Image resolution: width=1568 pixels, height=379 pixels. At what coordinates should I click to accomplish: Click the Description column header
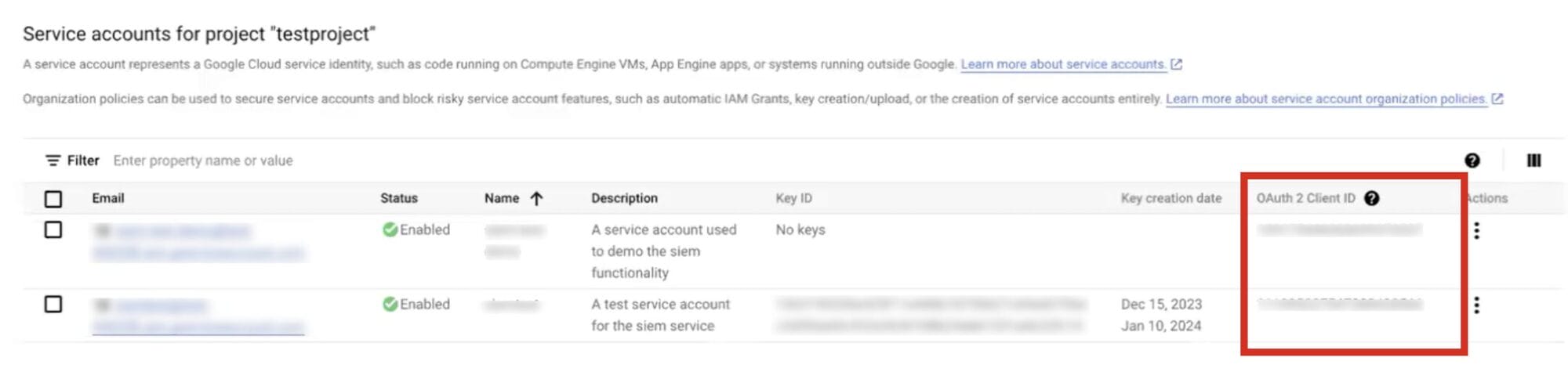(x=624, y=198)
